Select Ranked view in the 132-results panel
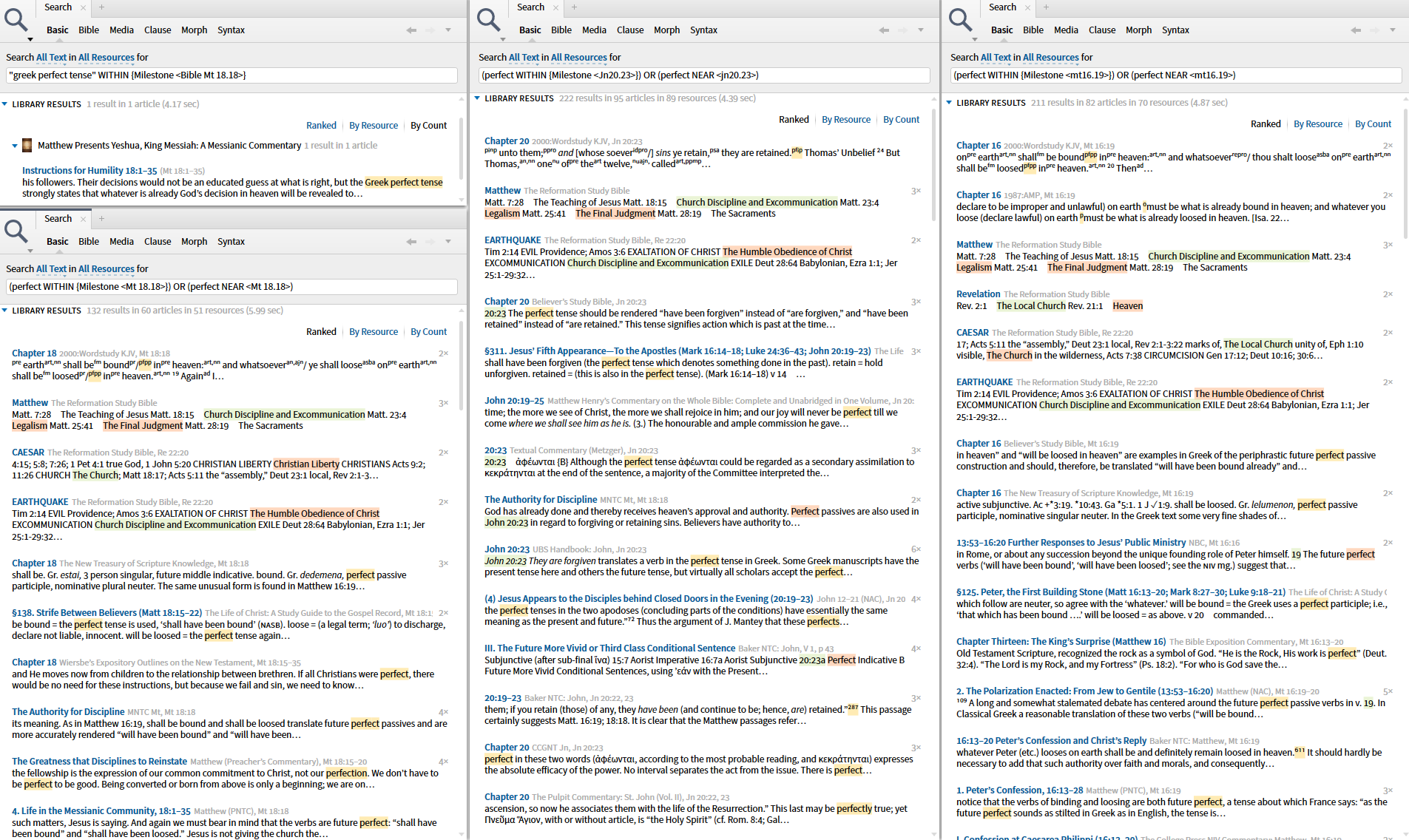1409x840 pixels. point(321,332)
